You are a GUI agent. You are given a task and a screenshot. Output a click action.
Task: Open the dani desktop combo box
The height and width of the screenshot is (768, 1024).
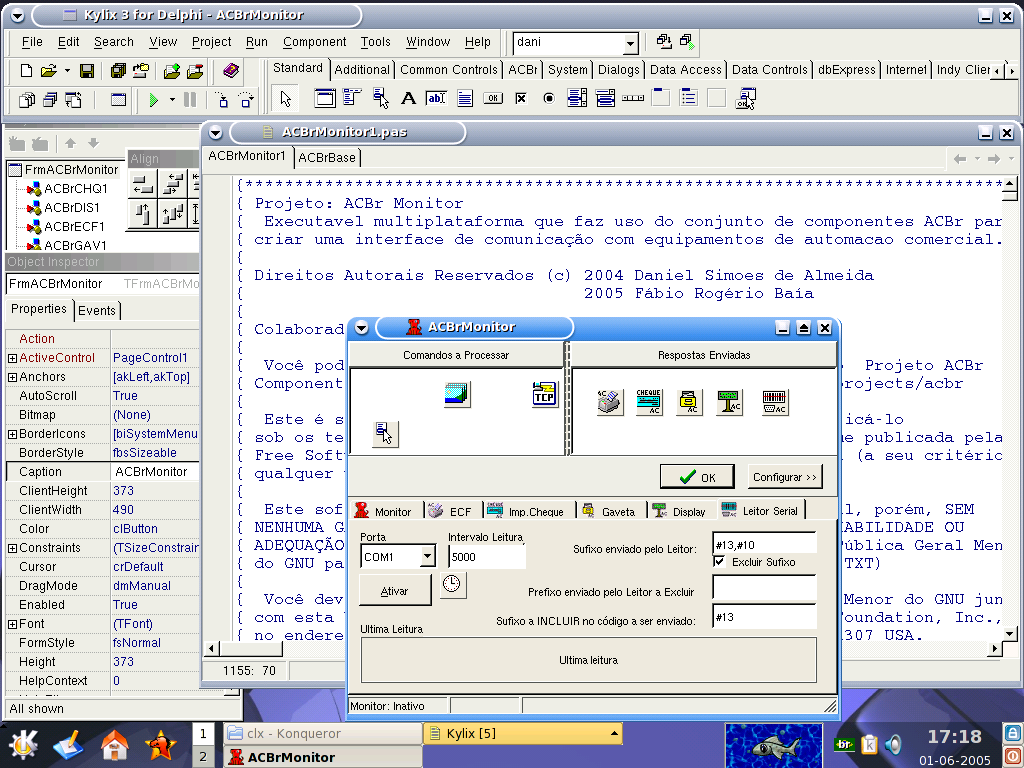tap(630, 43)
